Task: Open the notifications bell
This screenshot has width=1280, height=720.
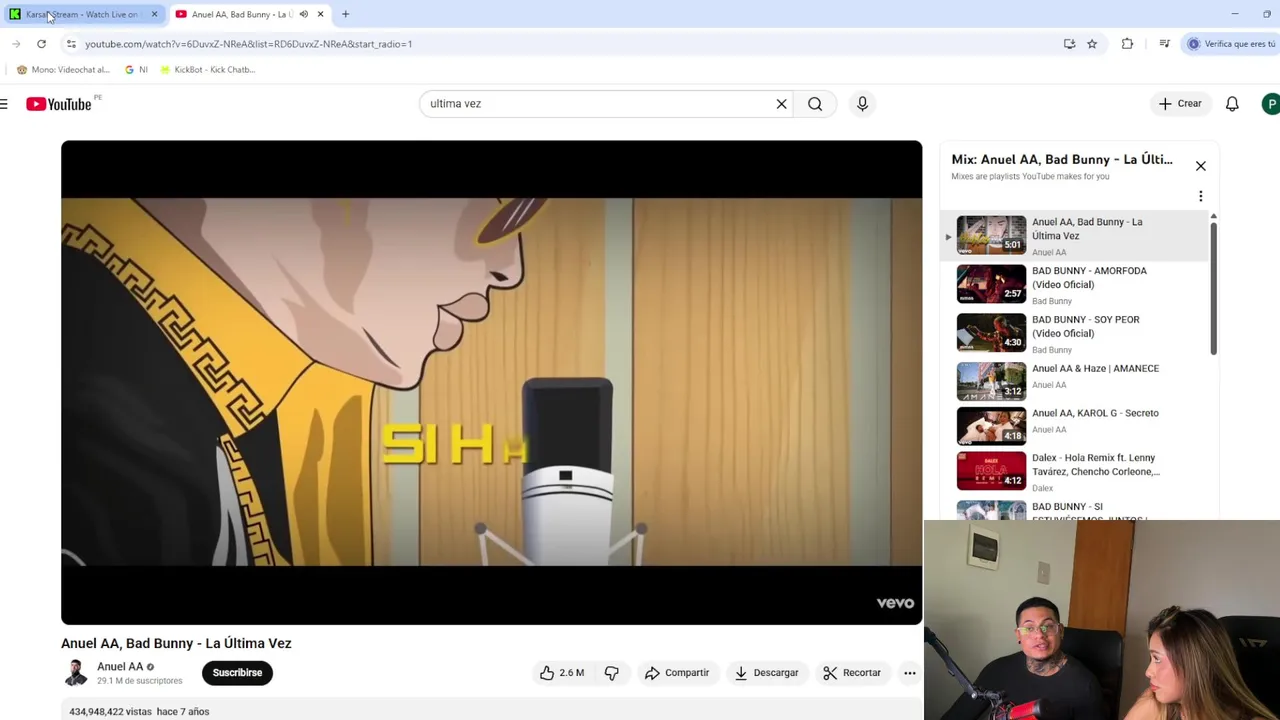Action: click(1232, 104)
